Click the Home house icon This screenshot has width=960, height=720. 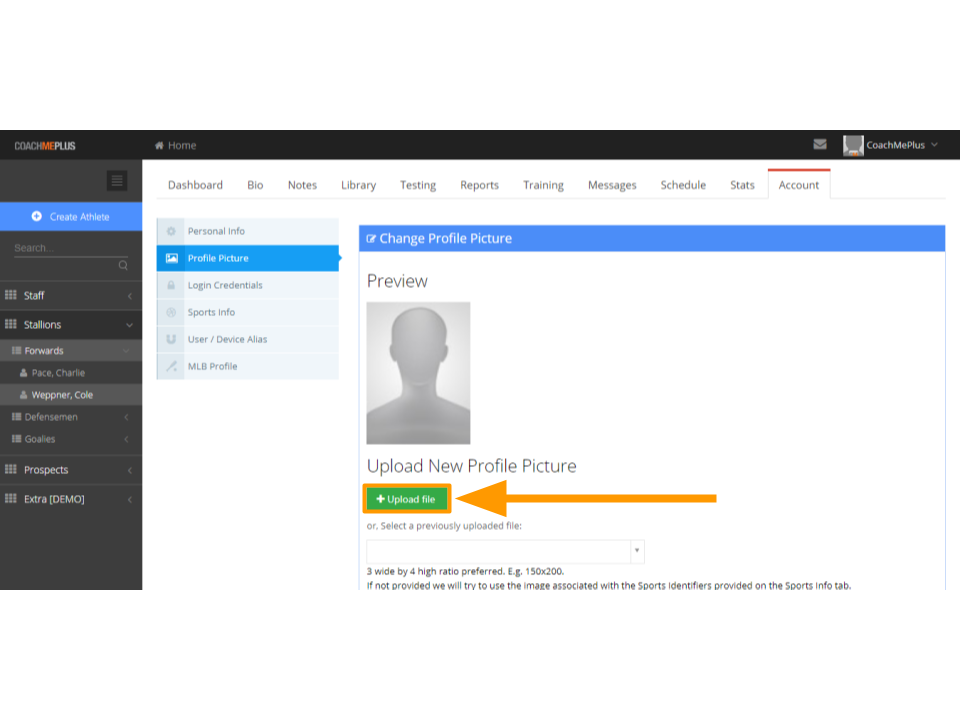click(x=159, y=146)
